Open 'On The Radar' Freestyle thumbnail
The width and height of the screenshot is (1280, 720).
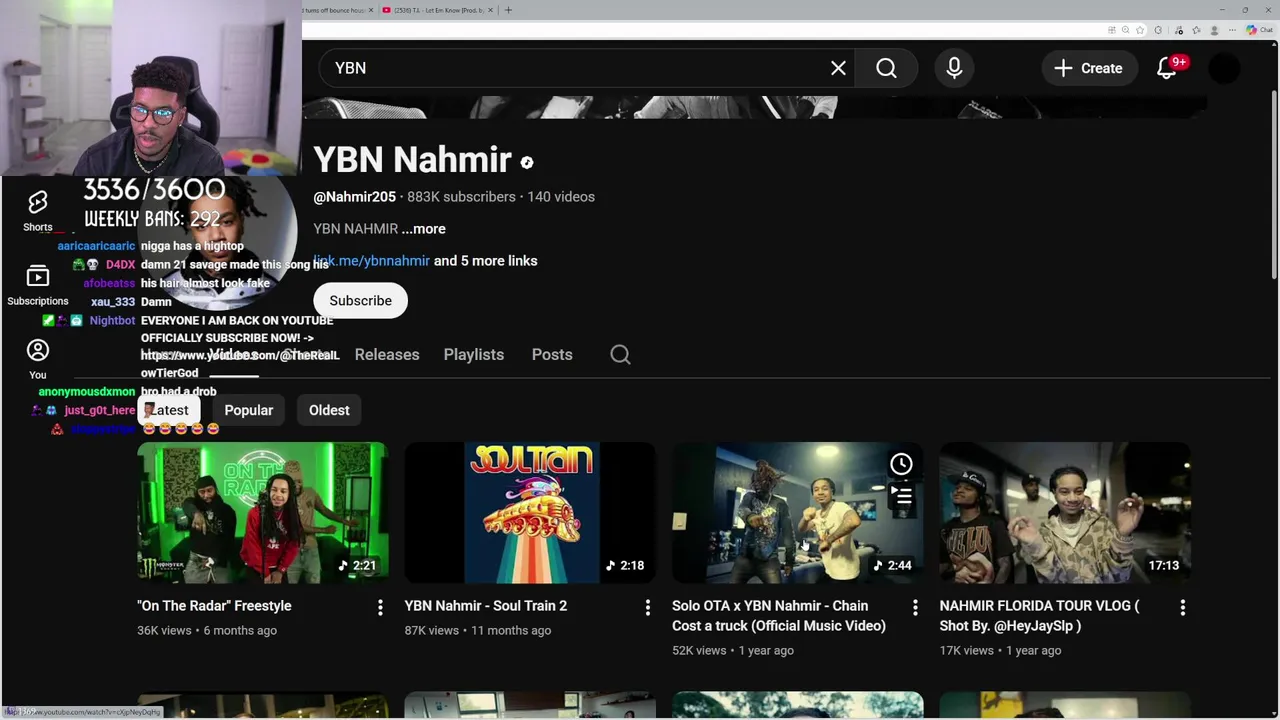coord(263,513)
